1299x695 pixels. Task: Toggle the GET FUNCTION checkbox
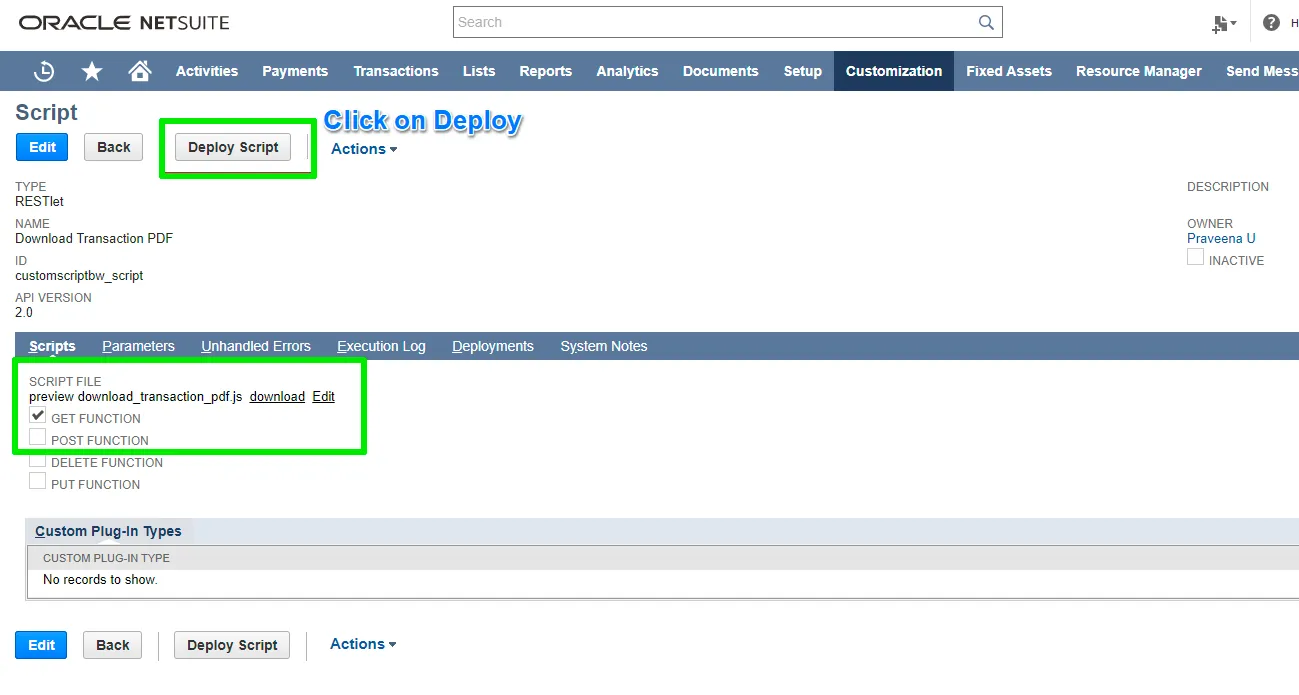pyautogui.click(x=37, y=415)
